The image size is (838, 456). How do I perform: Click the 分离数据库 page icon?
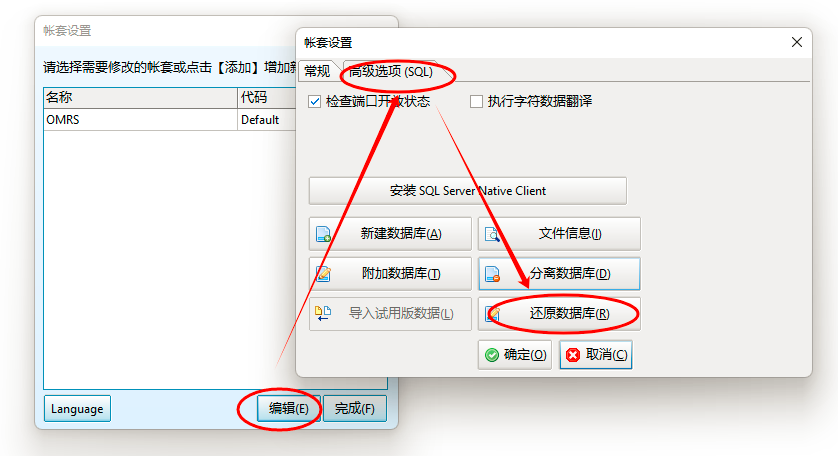[x=492, y=274]
